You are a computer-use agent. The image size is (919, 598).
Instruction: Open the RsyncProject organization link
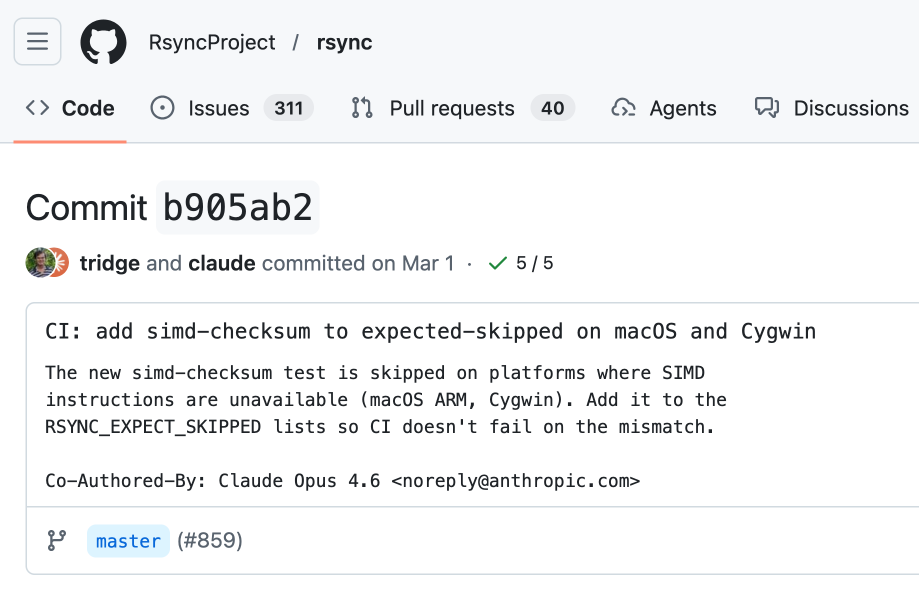(x=212, y=43)
